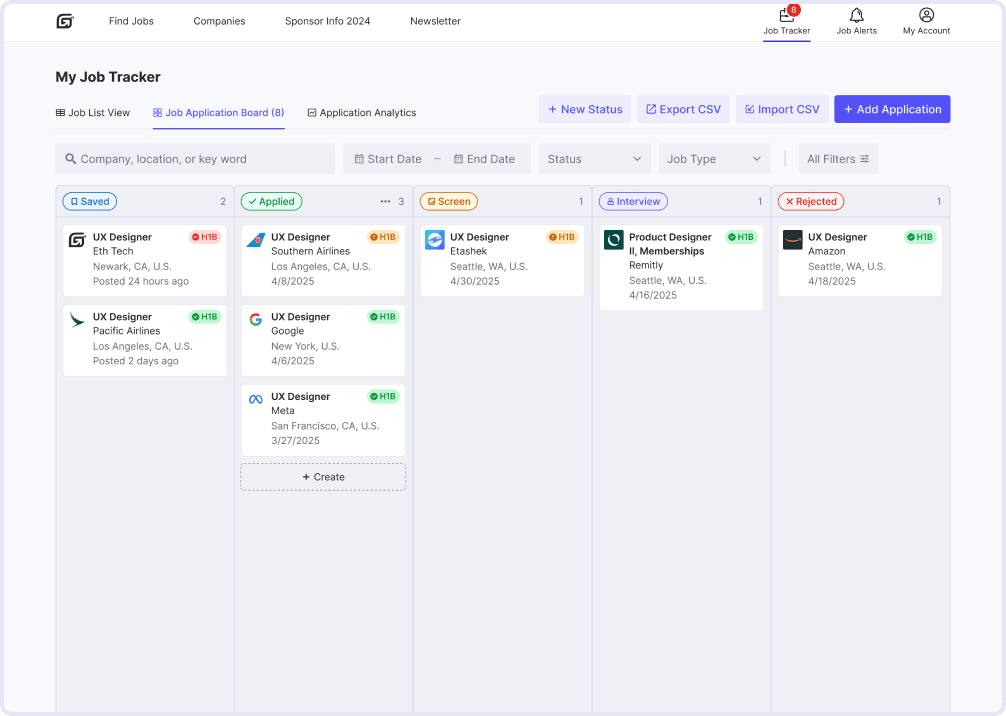The width and height of the screenshot is (1006, 716).
Task: Click the Rejected status tag
Action: 811,201
